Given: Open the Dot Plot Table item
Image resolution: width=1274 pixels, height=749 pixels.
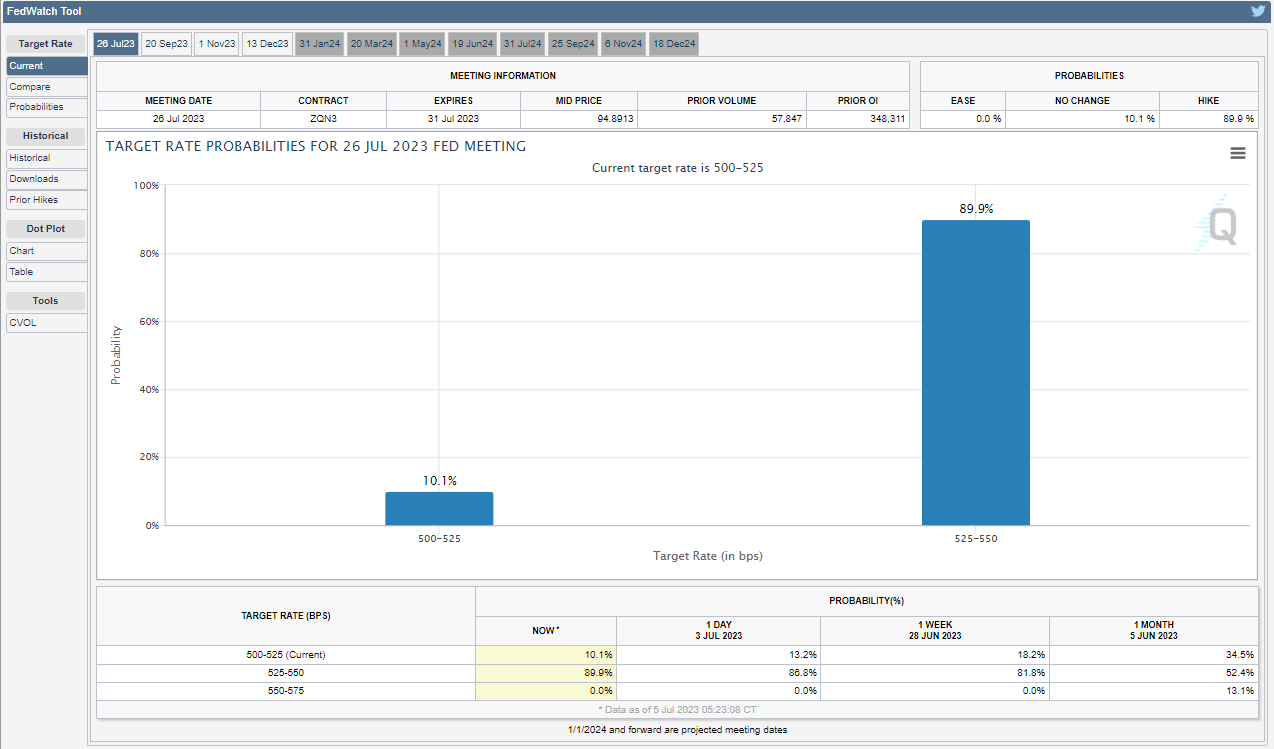Looking at the screenshot, I should [x=47, y=272].
